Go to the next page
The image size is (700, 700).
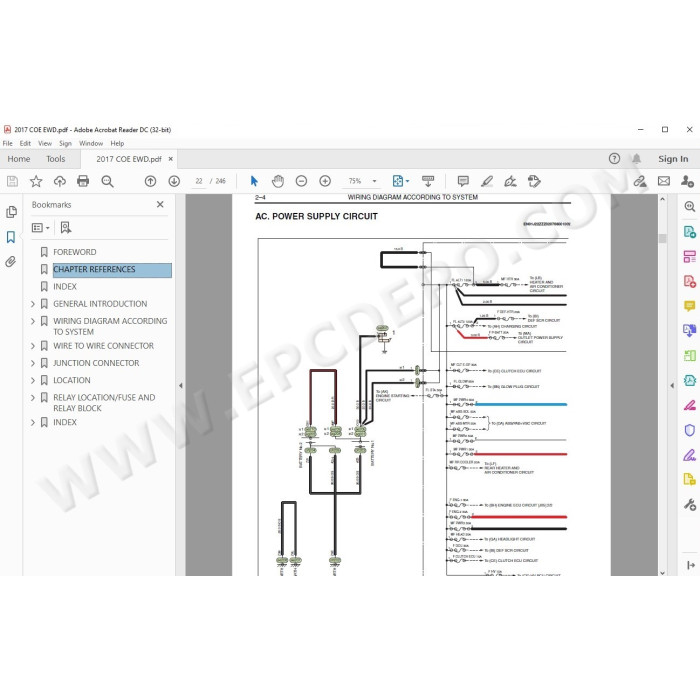[174, 181]
